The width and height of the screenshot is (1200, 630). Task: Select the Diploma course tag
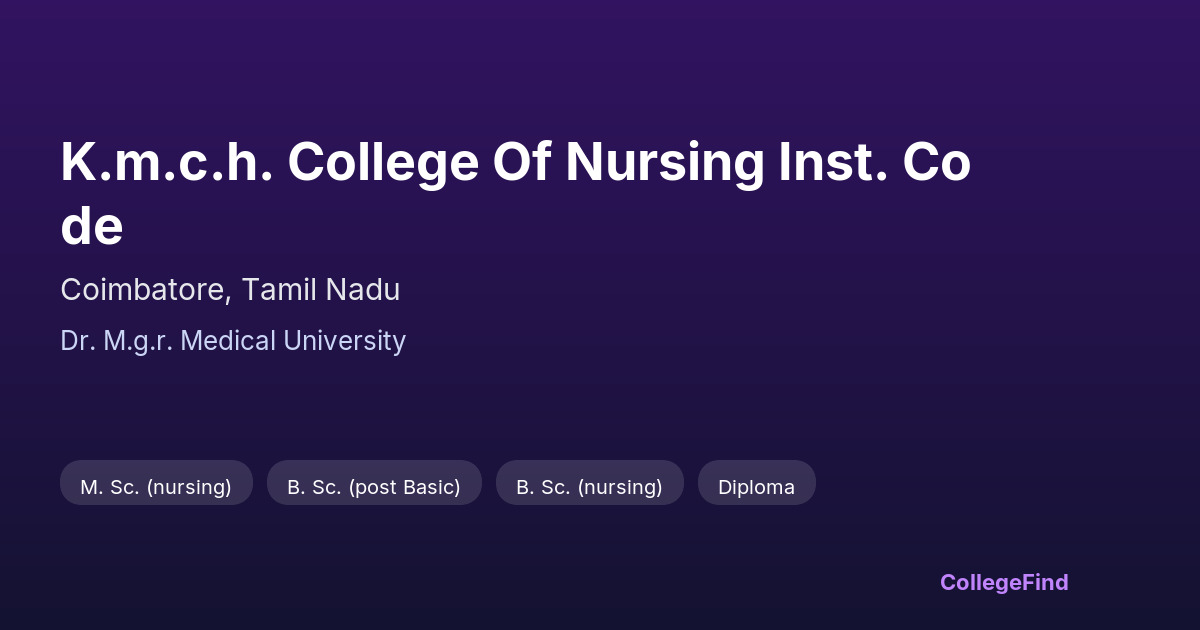(x=756, y=483)
